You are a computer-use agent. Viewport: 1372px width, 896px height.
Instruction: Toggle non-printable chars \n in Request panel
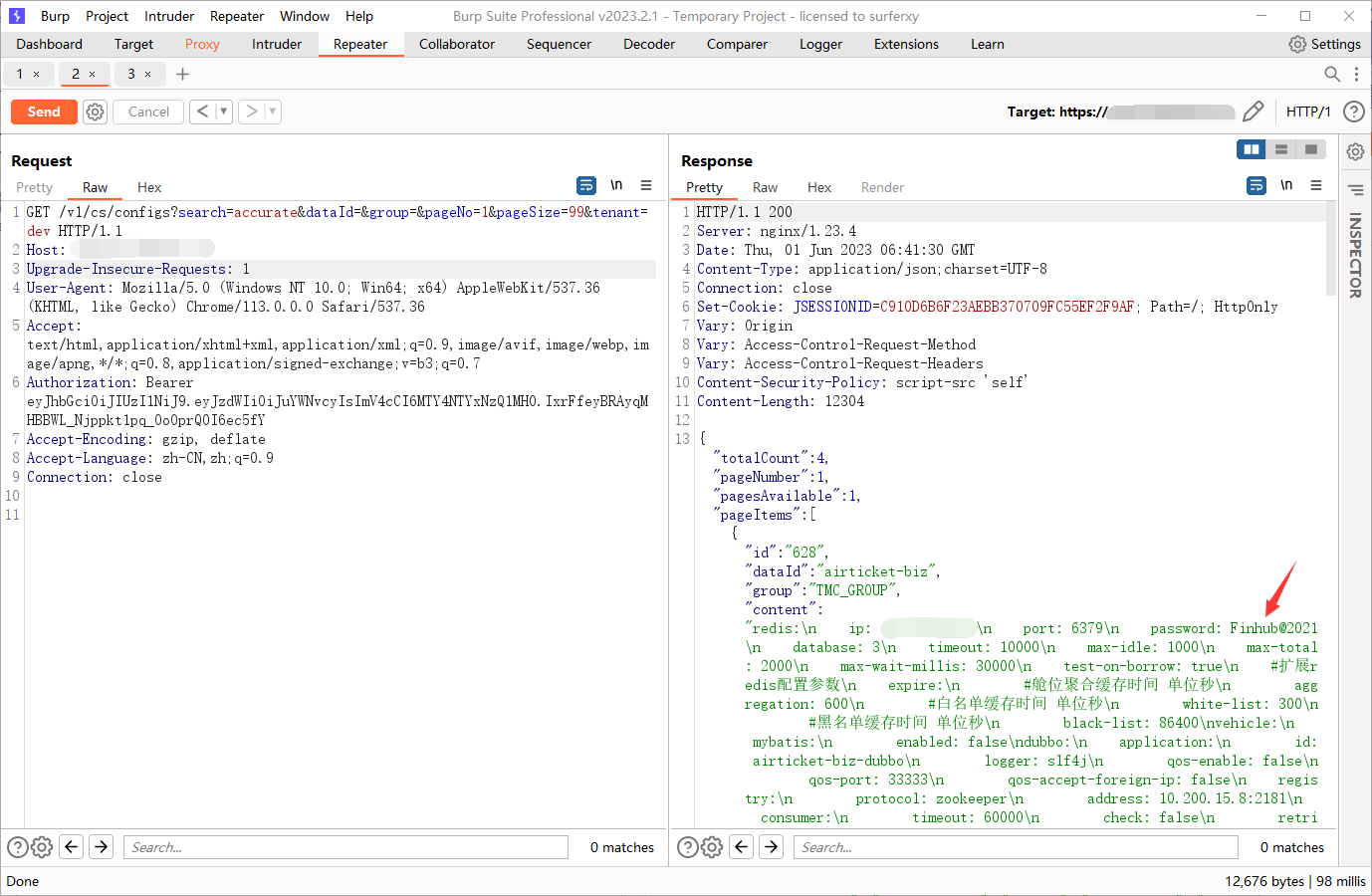click(x=616, y=185)
